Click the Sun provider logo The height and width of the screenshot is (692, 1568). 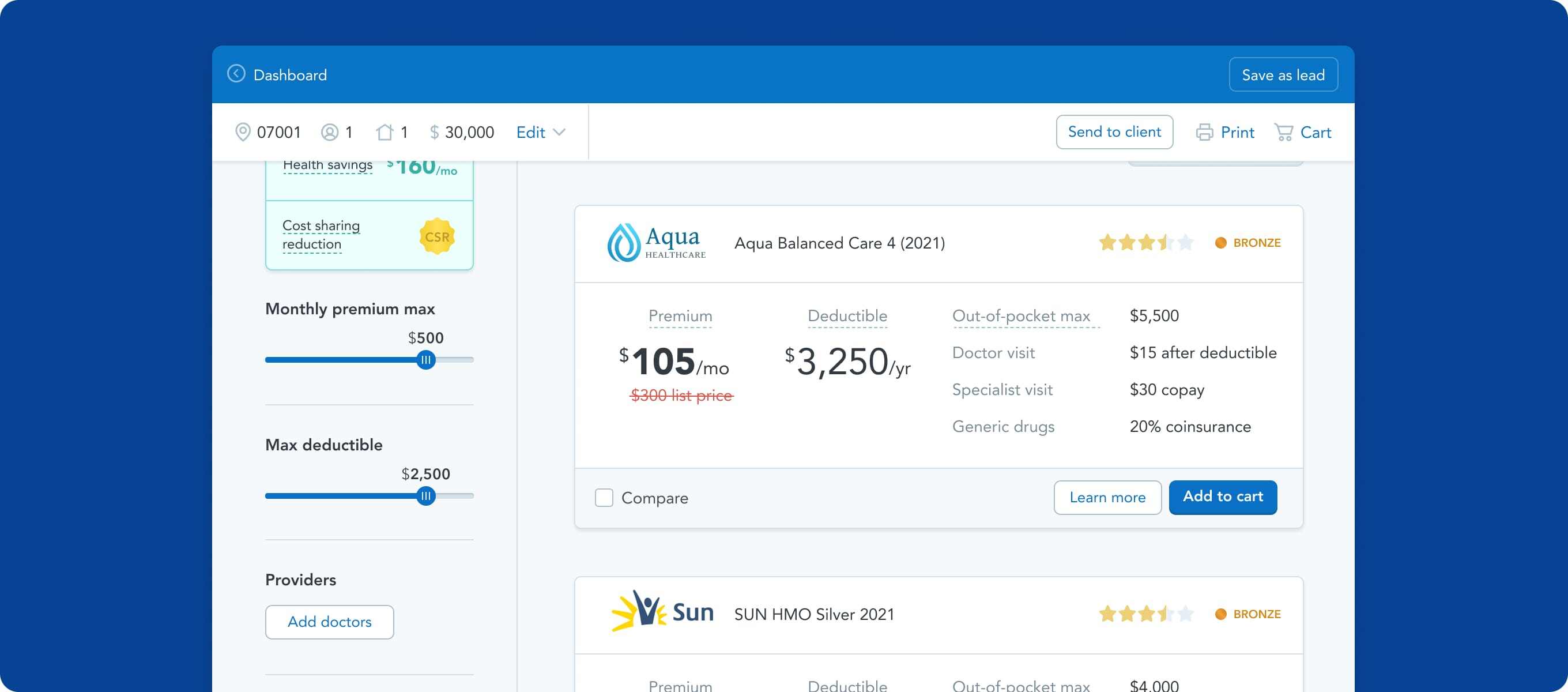(x=662, y=612)
